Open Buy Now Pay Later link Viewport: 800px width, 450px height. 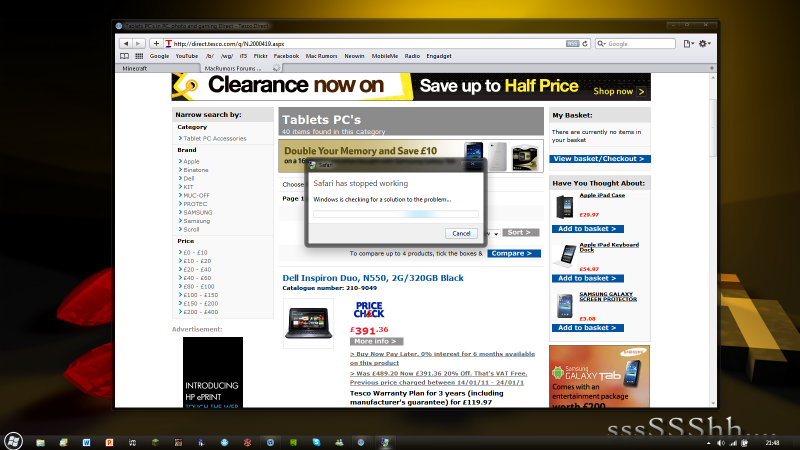[442, 358]
